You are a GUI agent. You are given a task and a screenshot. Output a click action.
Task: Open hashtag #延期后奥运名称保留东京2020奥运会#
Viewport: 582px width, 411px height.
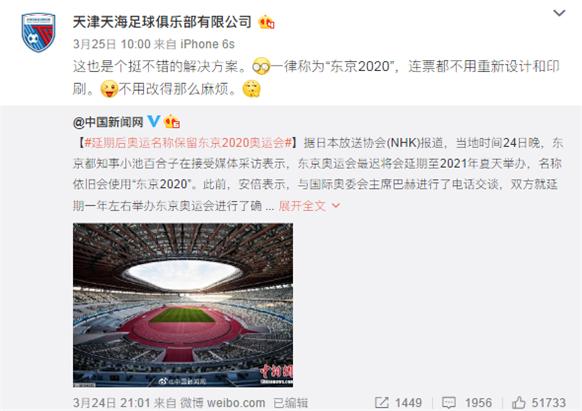(189, 143)
